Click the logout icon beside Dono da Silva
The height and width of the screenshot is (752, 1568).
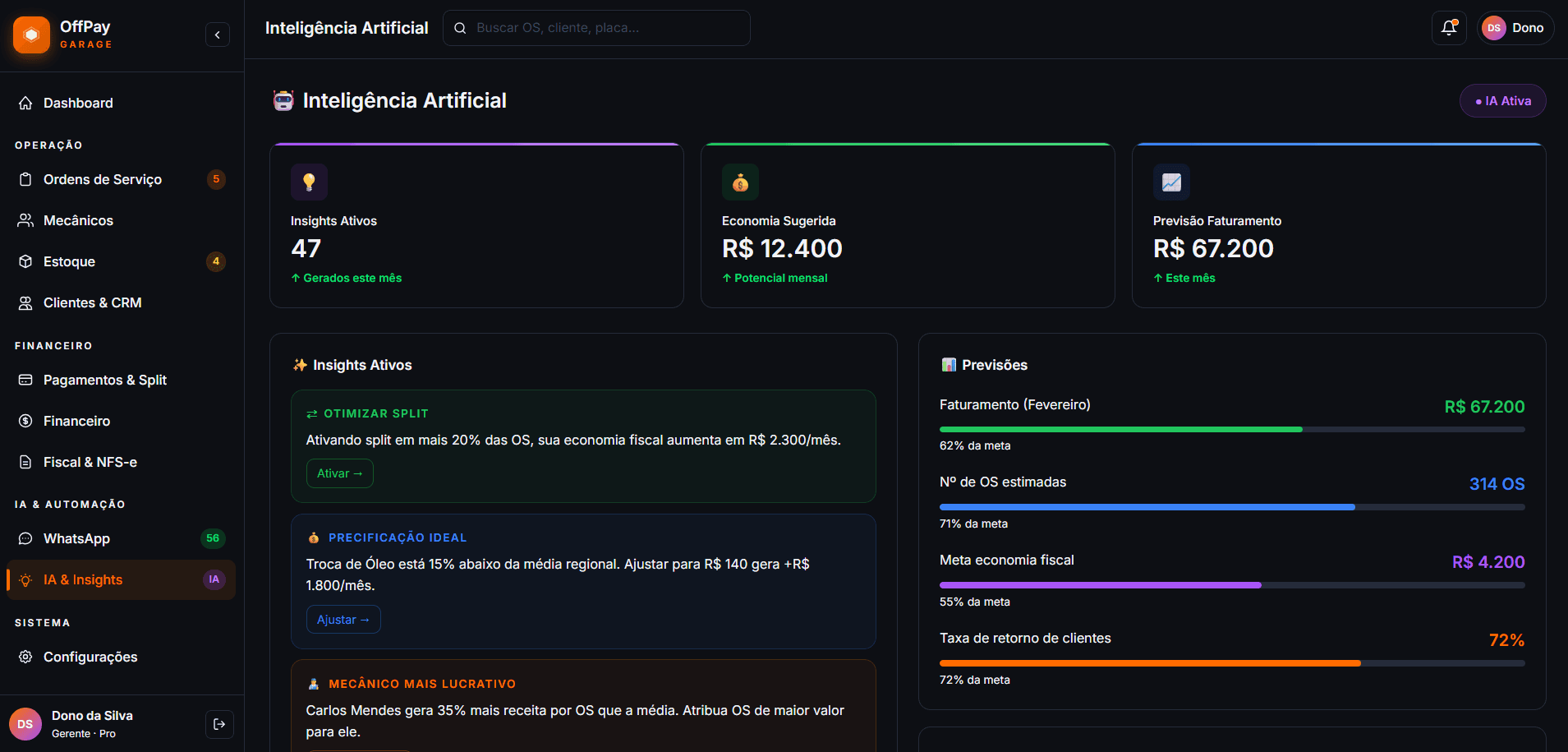point(219,724)
